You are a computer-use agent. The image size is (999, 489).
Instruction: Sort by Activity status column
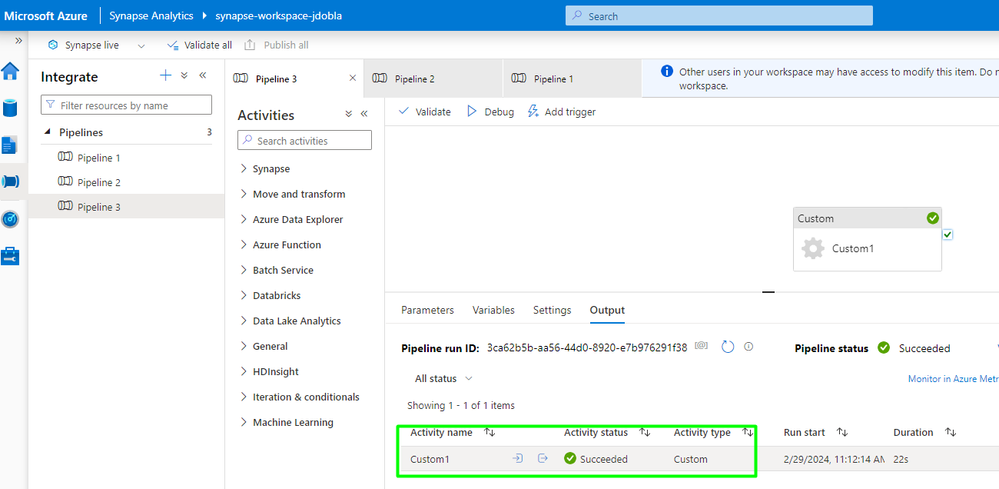(x=645, y=432)
